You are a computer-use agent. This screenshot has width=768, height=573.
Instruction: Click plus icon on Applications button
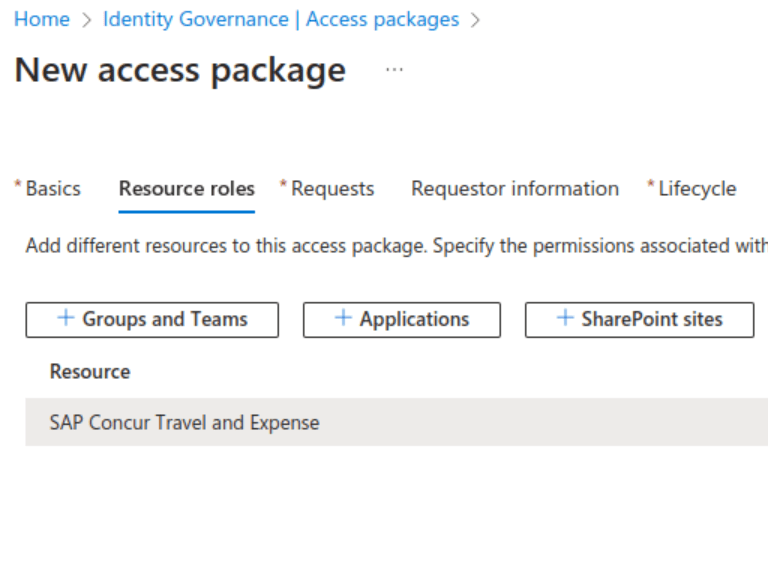point(343,318)
